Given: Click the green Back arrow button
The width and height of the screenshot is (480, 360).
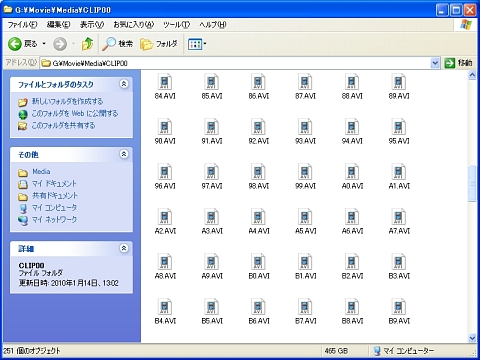Looking at the screenshot, I should point(15,44).
